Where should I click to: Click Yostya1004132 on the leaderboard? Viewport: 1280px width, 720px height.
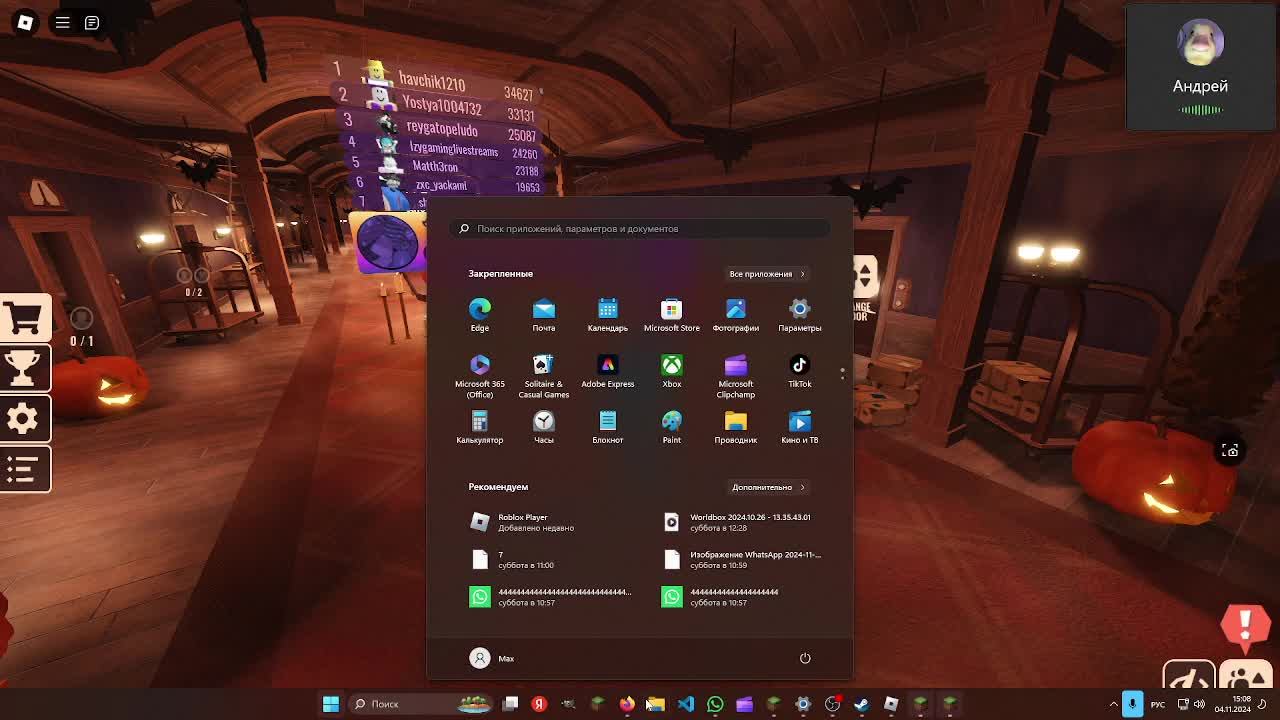(441, 105)
